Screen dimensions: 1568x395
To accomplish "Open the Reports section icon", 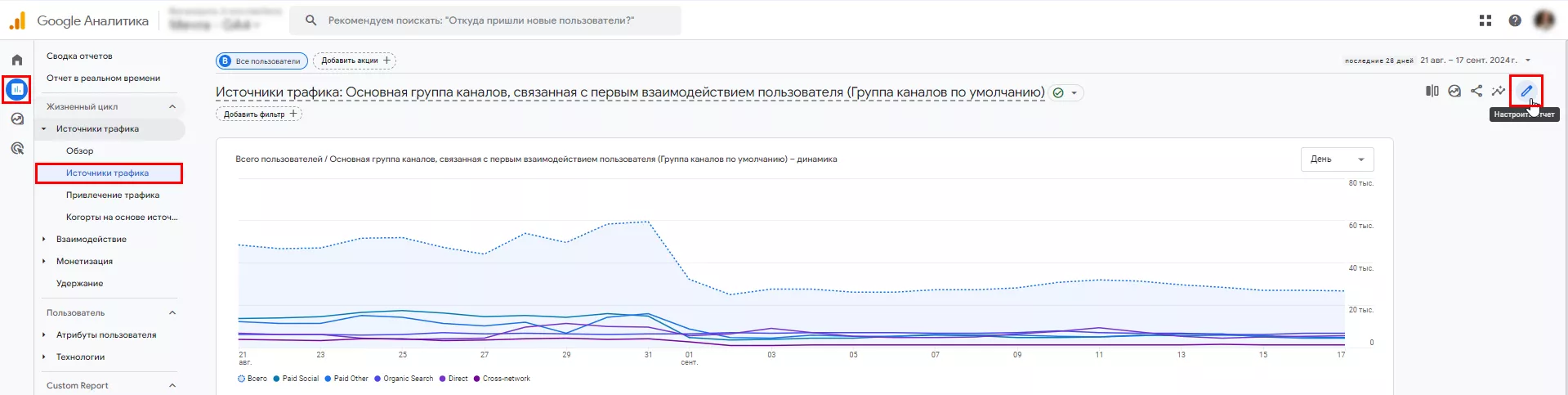I will tap(17, 89).
